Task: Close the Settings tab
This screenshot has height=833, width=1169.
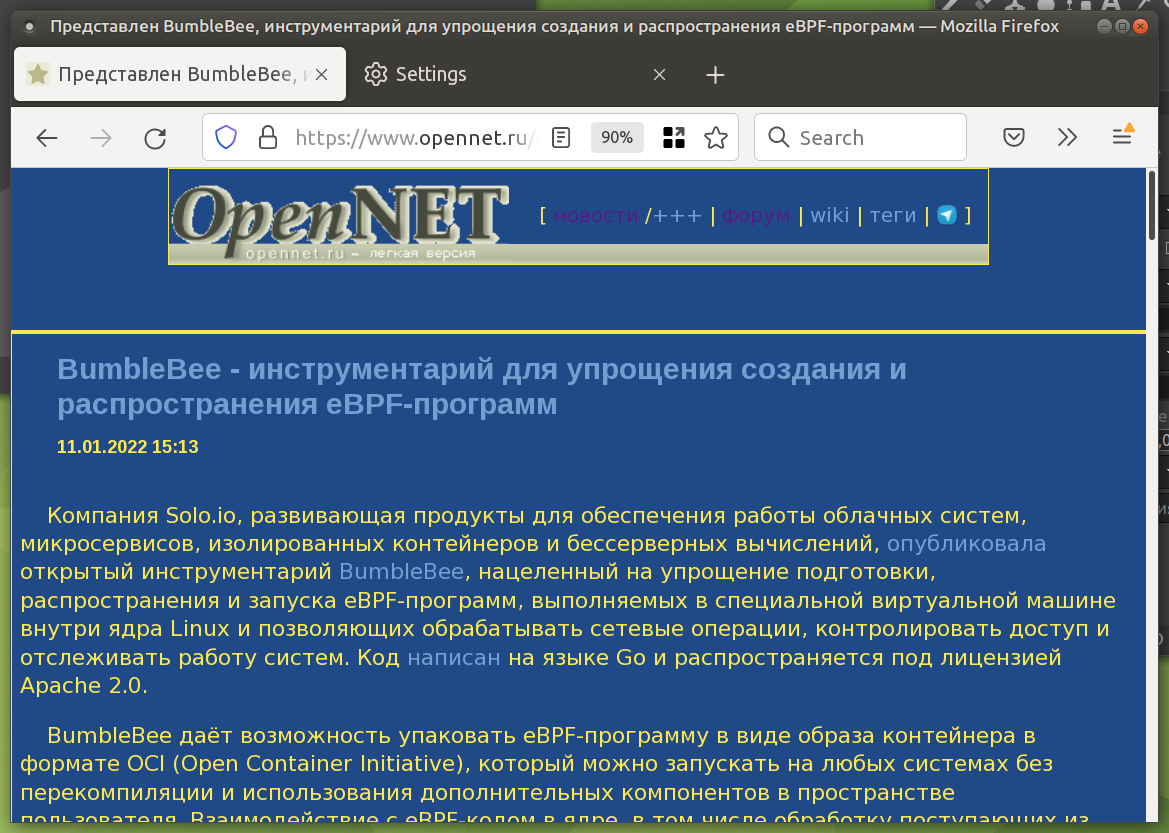Action: (659, 75)
